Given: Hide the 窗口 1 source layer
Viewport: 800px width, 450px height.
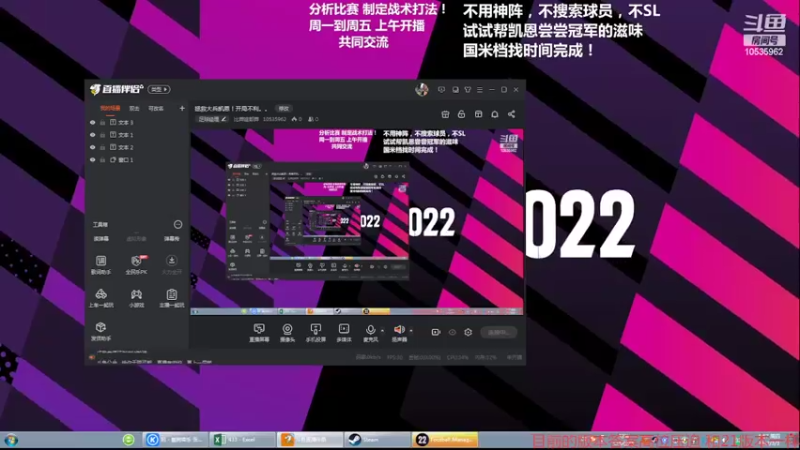Looking at the screenshot, I should pyautogui.click(x=92, y=160).
